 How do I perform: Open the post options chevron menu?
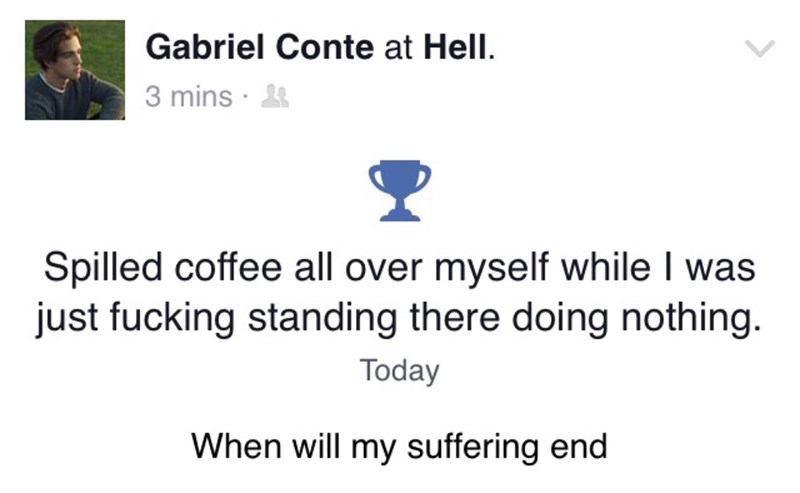coord(761,48)
